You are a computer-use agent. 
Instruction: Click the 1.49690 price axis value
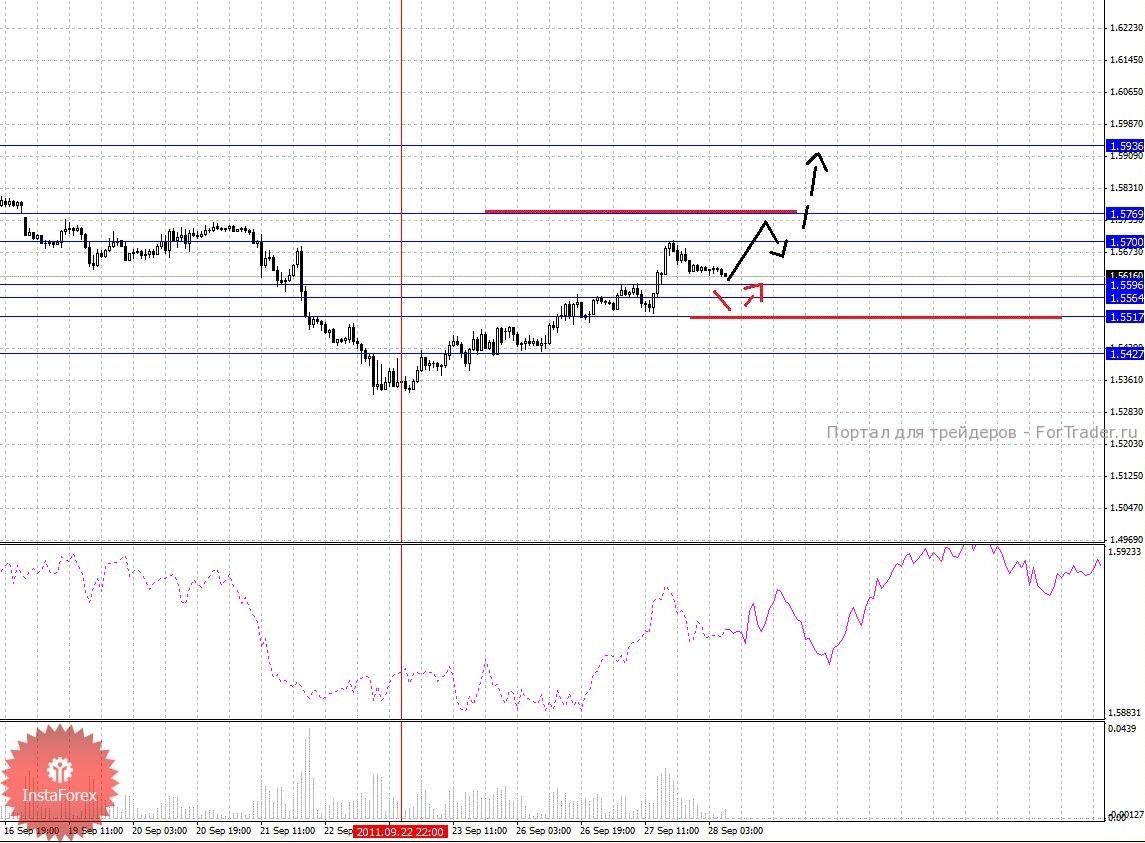click(1126, 539)
